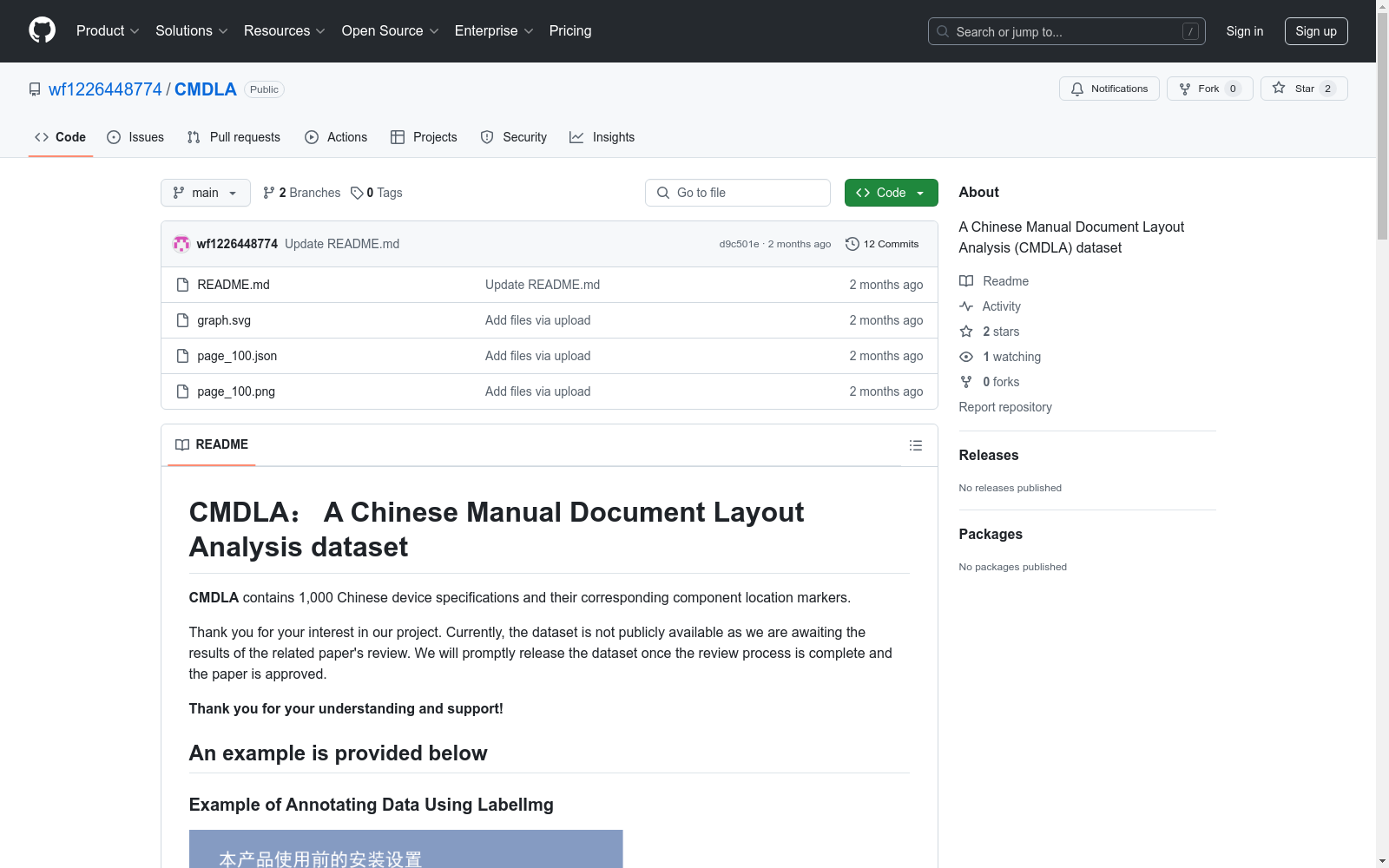Image resolution: width=1389 pixels, height=868 pixels.
Task: Open the d9c501e commit hash
Action: (x=739, y=244)
